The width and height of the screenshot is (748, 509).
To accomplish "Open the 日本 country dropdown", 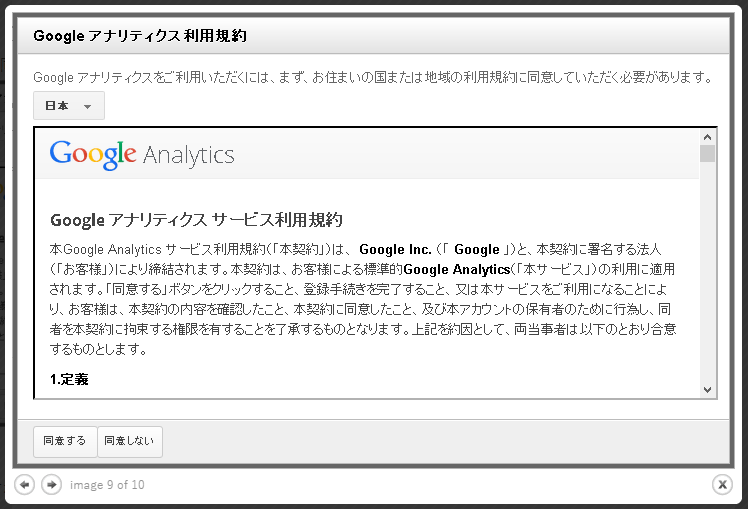I will pyautogui.click(x=69, y=105).
